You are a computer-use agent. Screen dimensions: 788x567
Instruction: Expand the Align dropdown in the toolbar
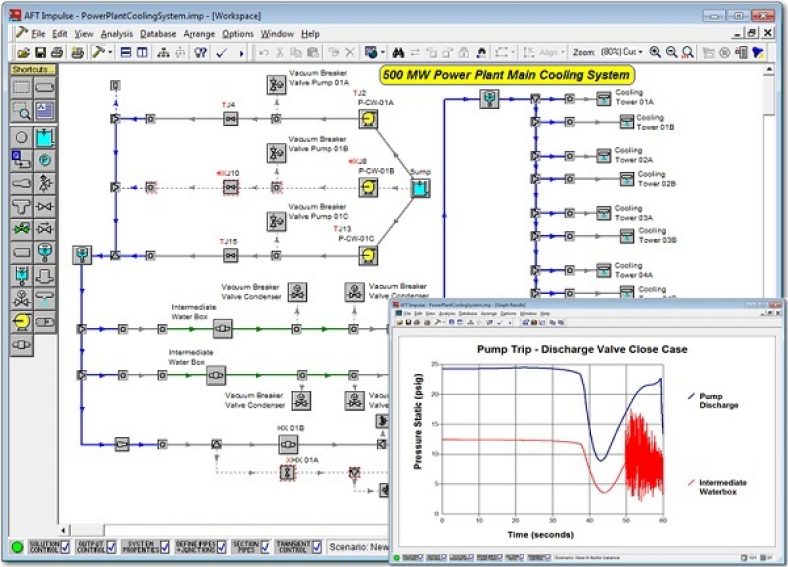(563, 52)
